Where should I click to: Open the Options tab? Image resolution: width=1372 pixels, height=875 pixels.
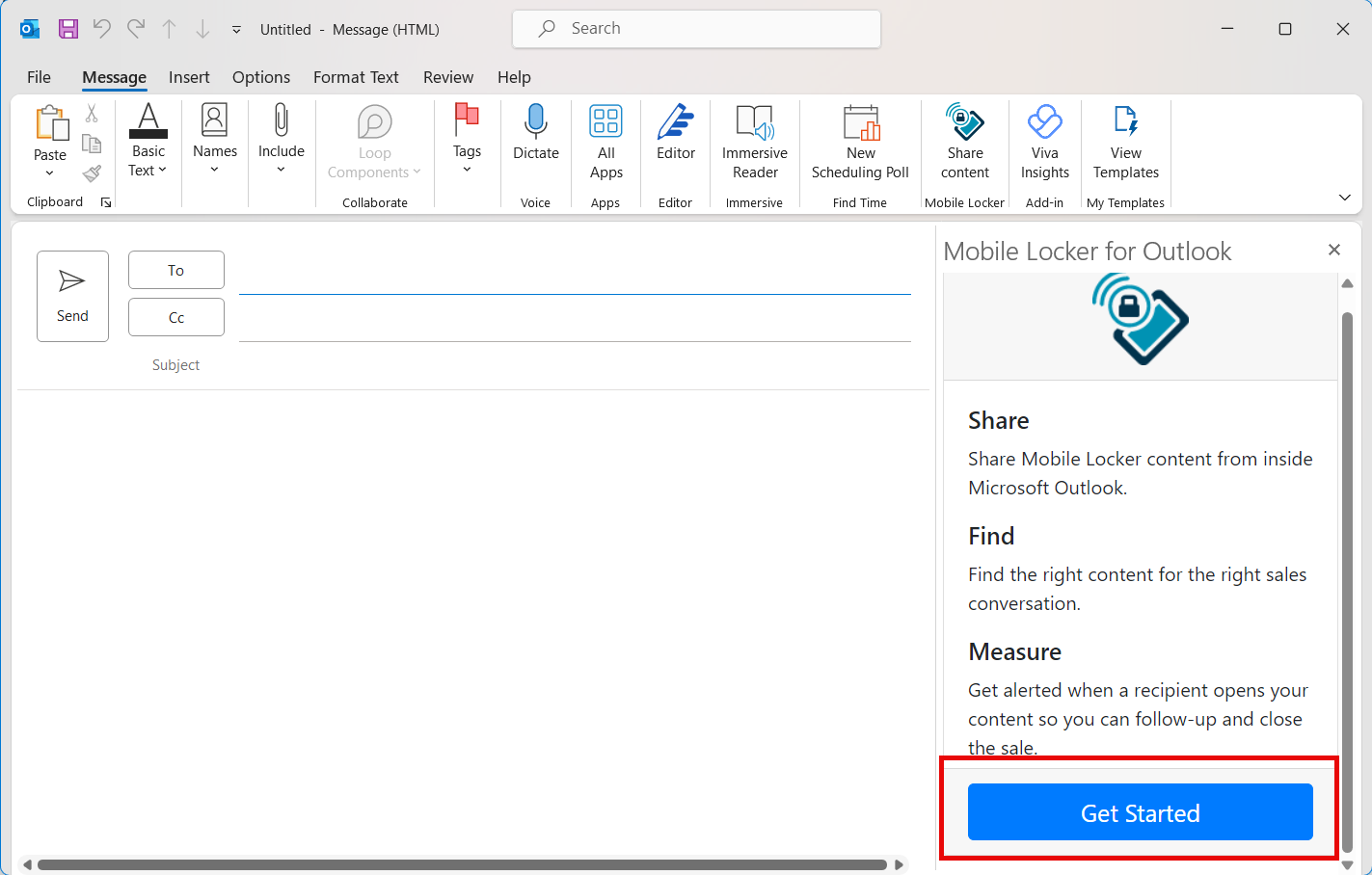(x=261, y=77)
